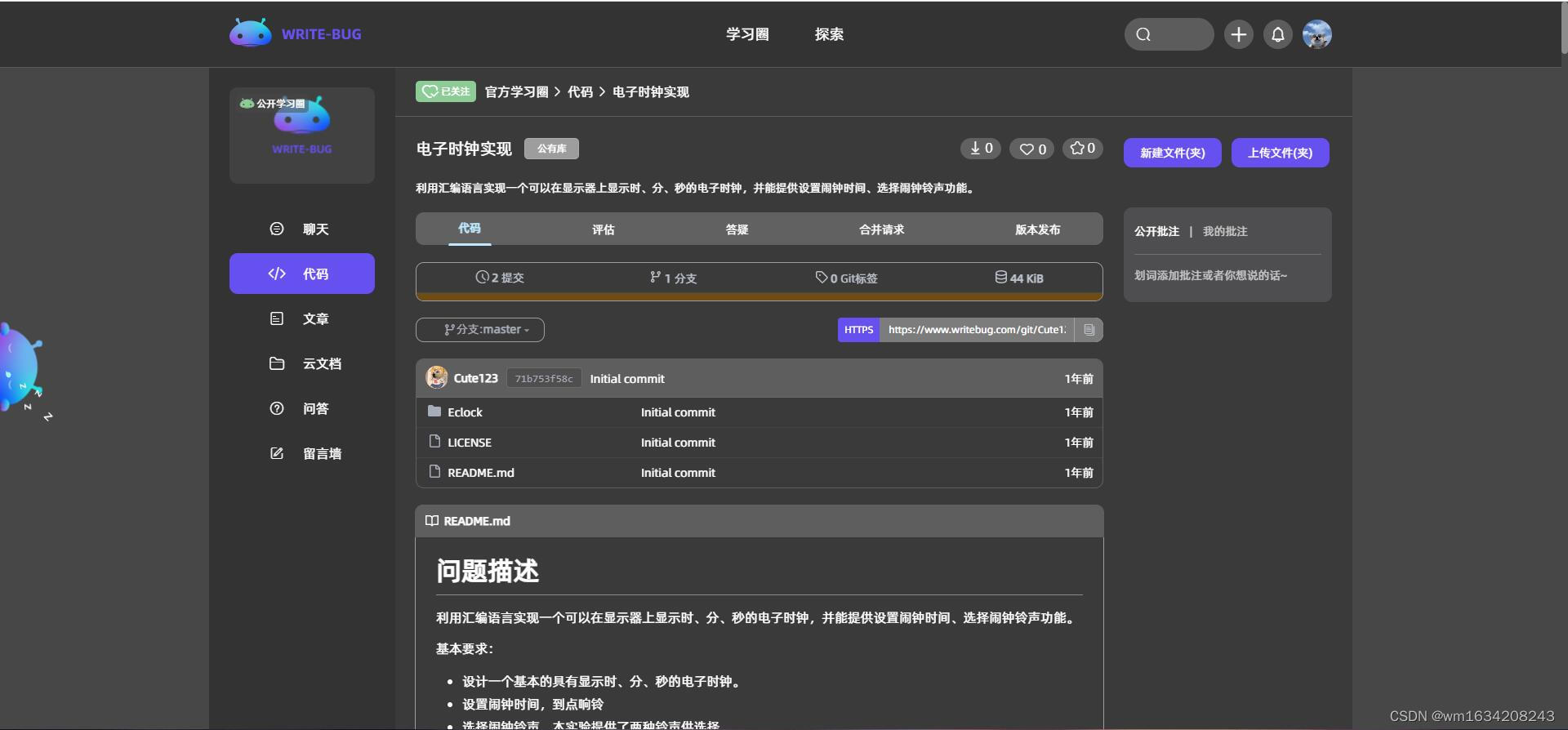Click the README.md row file icon
1568x730 pixels.
click(x=434, y=471)
